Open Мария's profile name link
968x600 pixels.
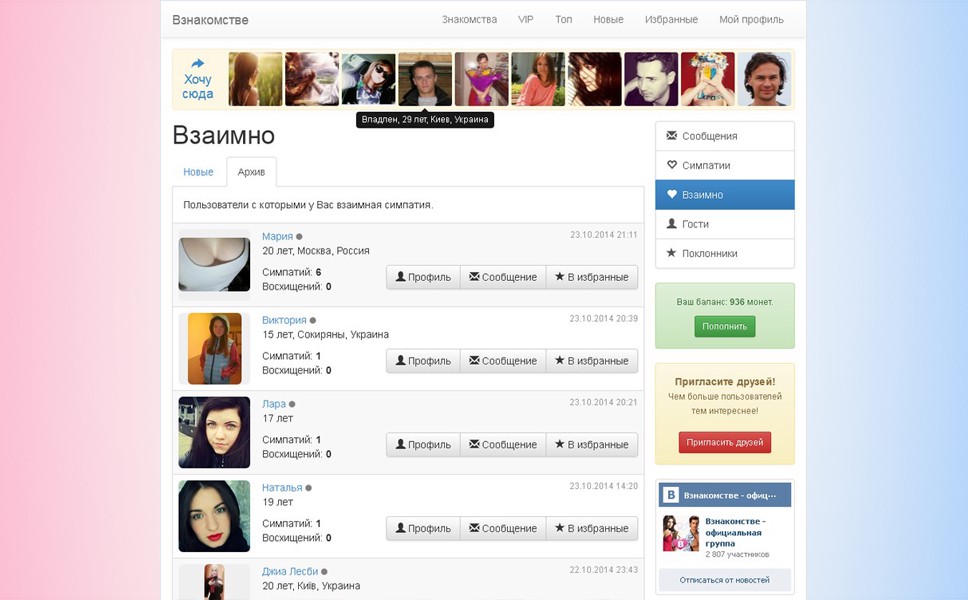(x=277, y=236)
